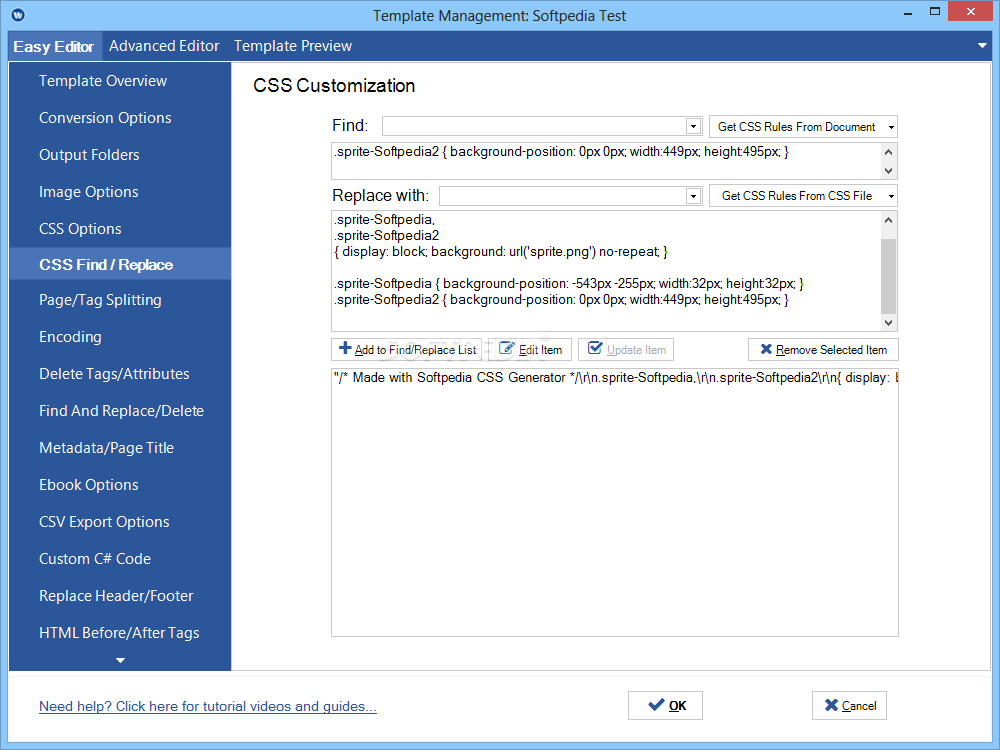
Task: Confirm the dialog with OK
Action: (665, 705)
